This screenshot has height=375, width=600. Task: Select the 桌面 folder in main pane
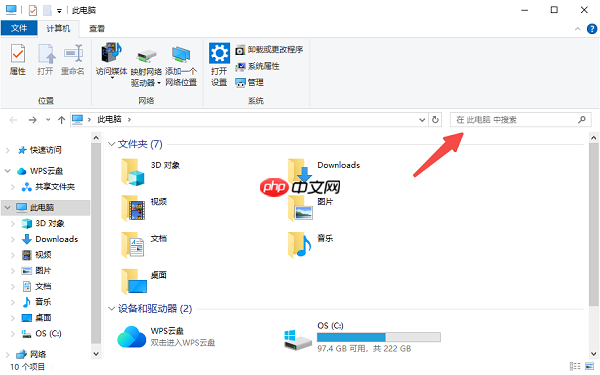[144, 281]
